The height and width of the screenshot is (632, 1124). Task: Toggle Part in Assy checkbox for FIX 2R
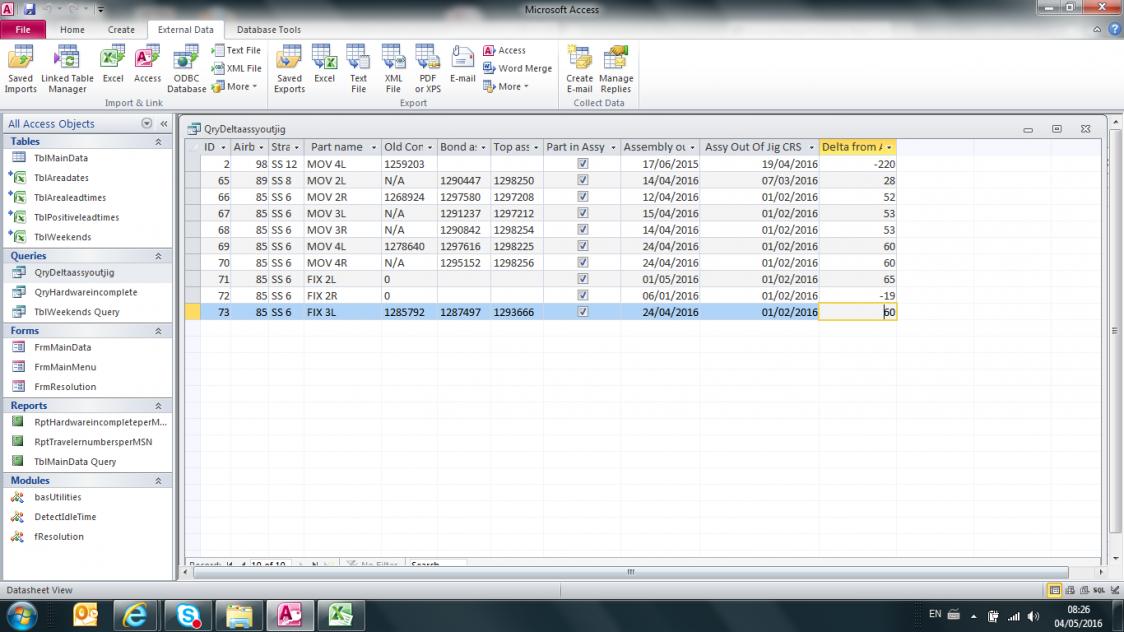click(583, 296)
